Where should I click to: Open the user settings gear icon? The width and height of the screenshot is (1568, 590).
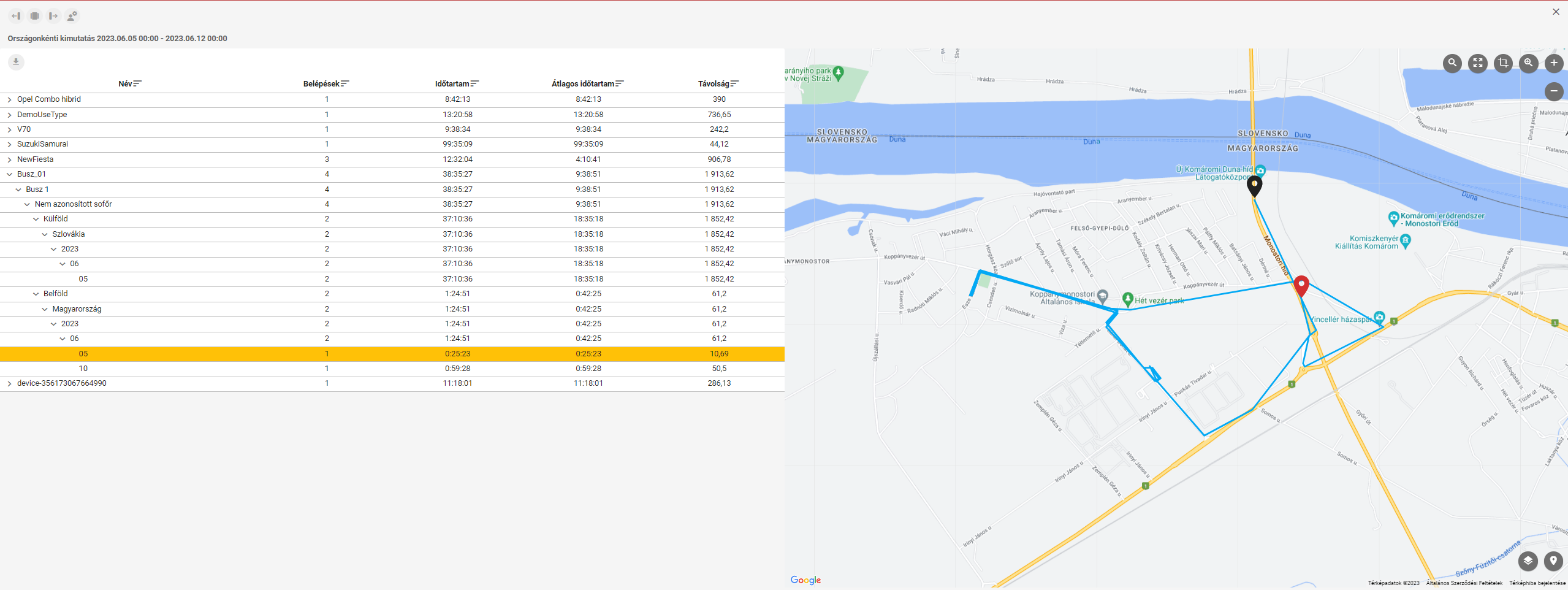coord(72,16)
